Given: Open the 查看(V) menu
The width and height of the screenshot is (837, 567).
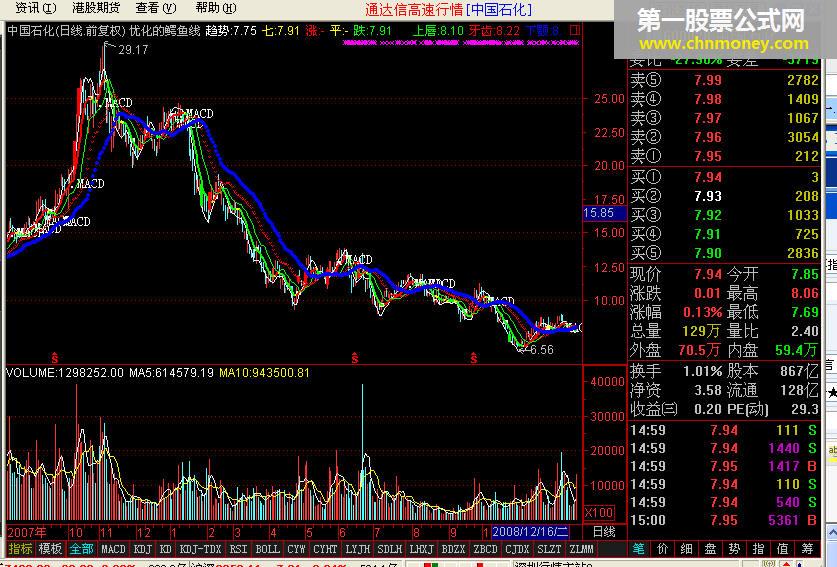Looking at the screenshot, I should 155,8.
